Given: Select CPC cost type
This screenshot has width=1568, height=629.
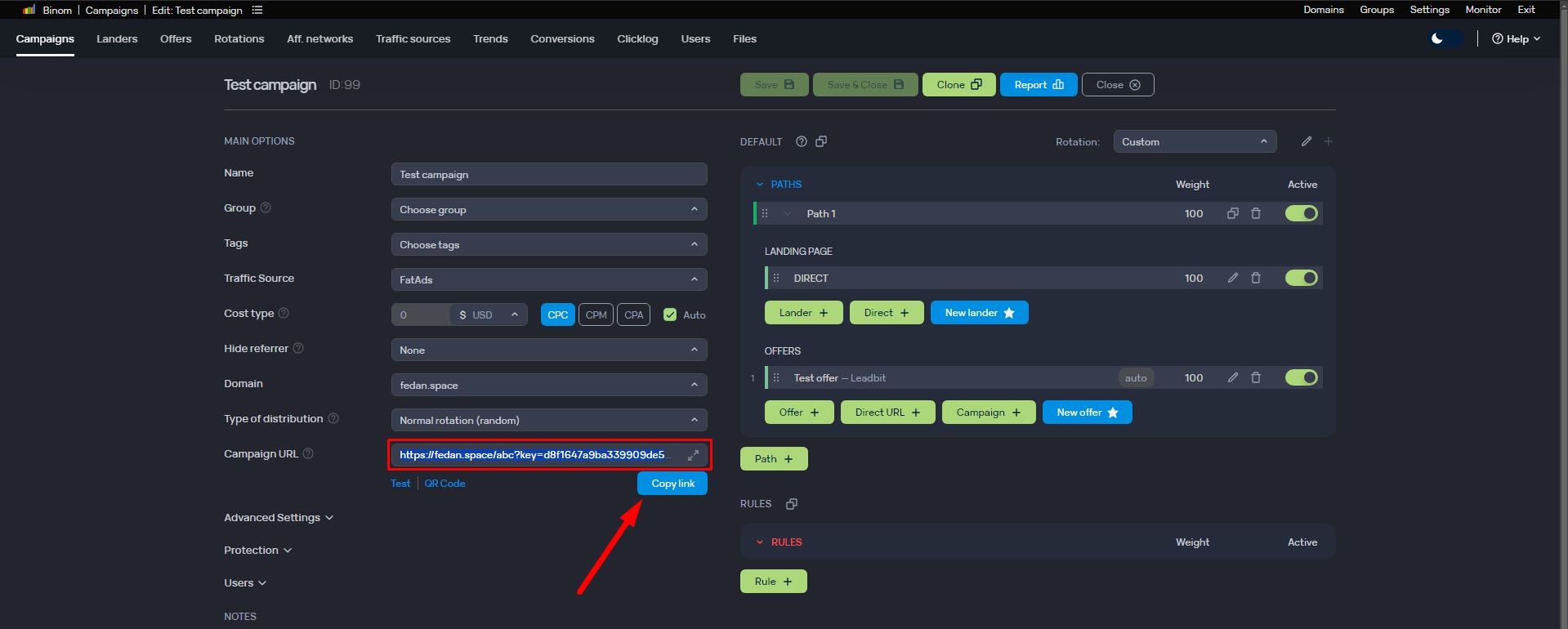Looking at the screenshot, I should point(558,314).
